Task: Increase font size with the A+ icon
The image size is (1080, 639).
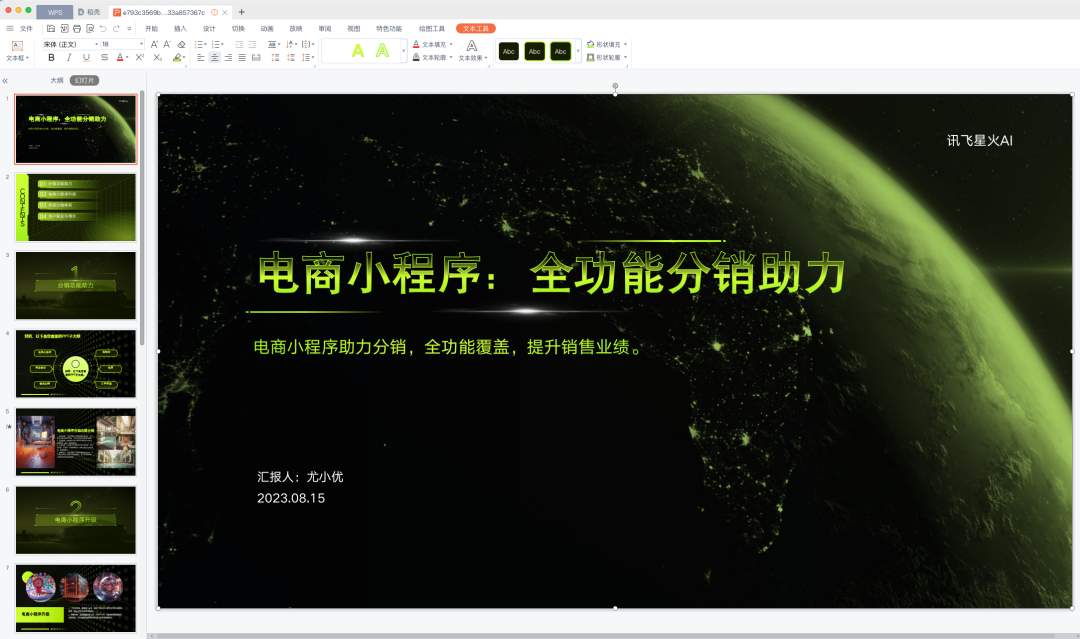Action: (x=154, y=44)
